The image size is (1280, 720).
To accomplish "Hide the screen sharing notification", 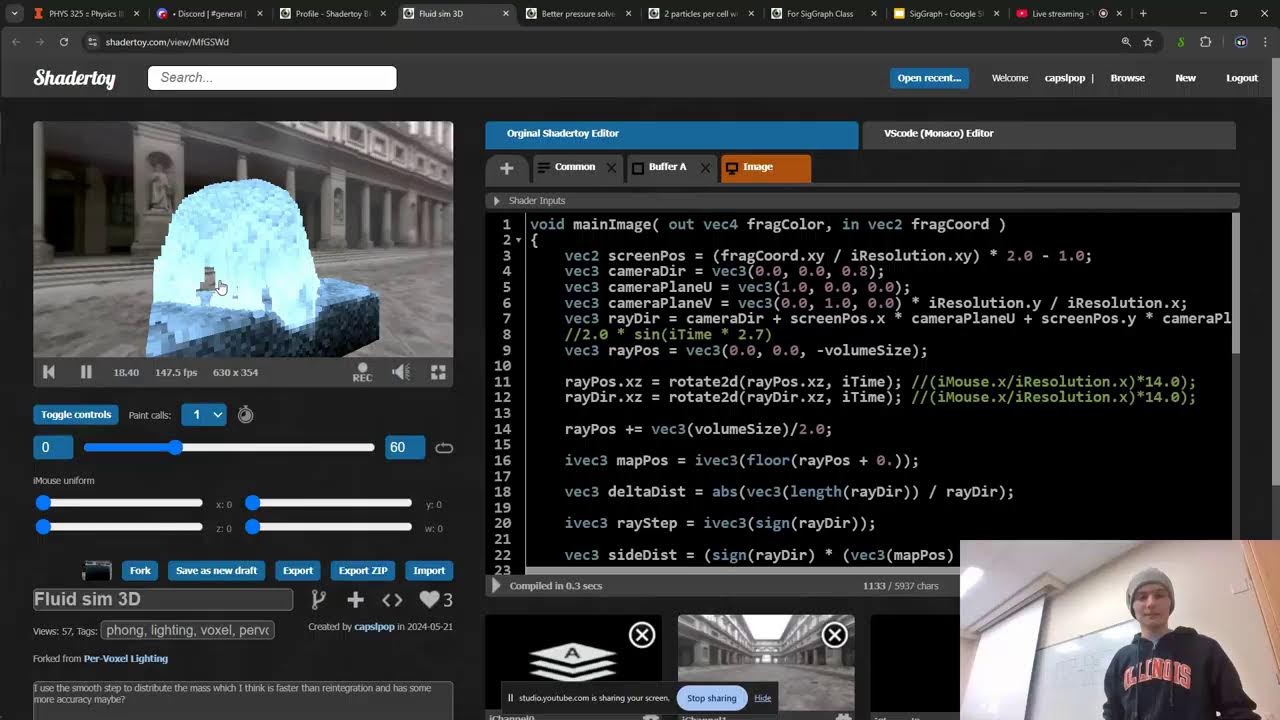I will 762,698.
